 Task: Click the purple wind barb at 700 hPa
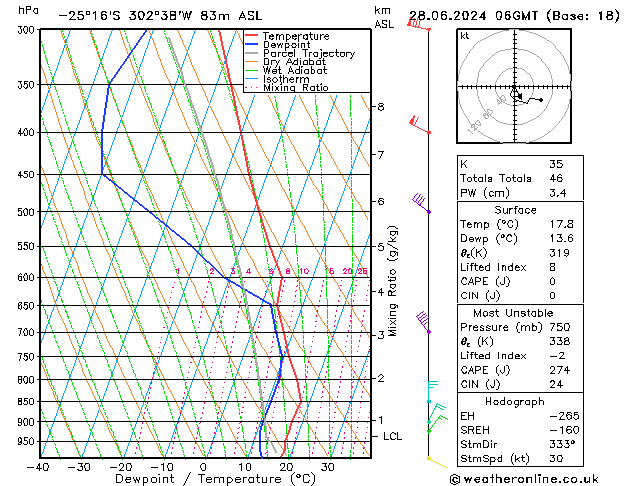[423, 322]
